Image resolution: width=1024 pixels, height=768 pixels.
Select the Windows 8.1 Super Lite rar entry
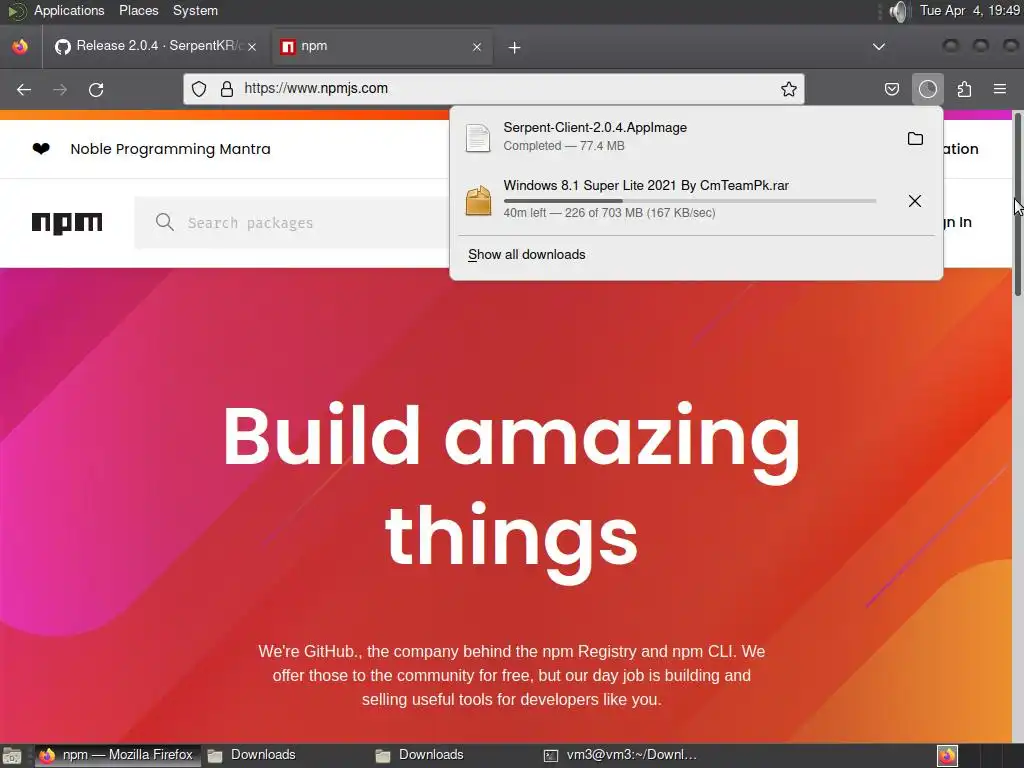679,199
